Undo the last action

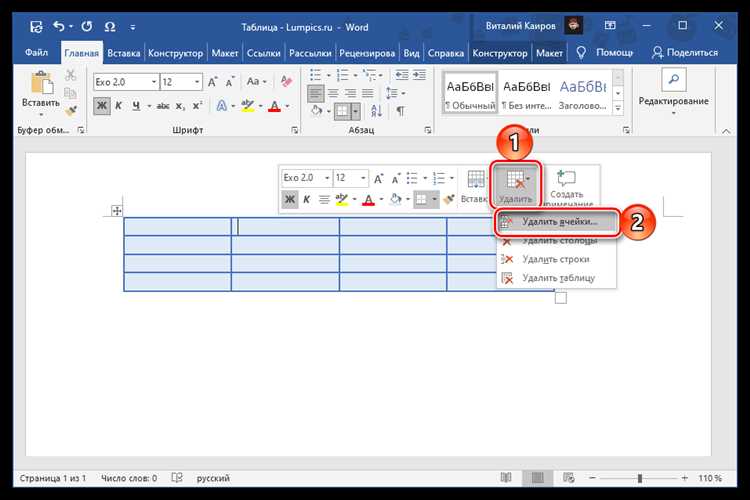[58, 26]
